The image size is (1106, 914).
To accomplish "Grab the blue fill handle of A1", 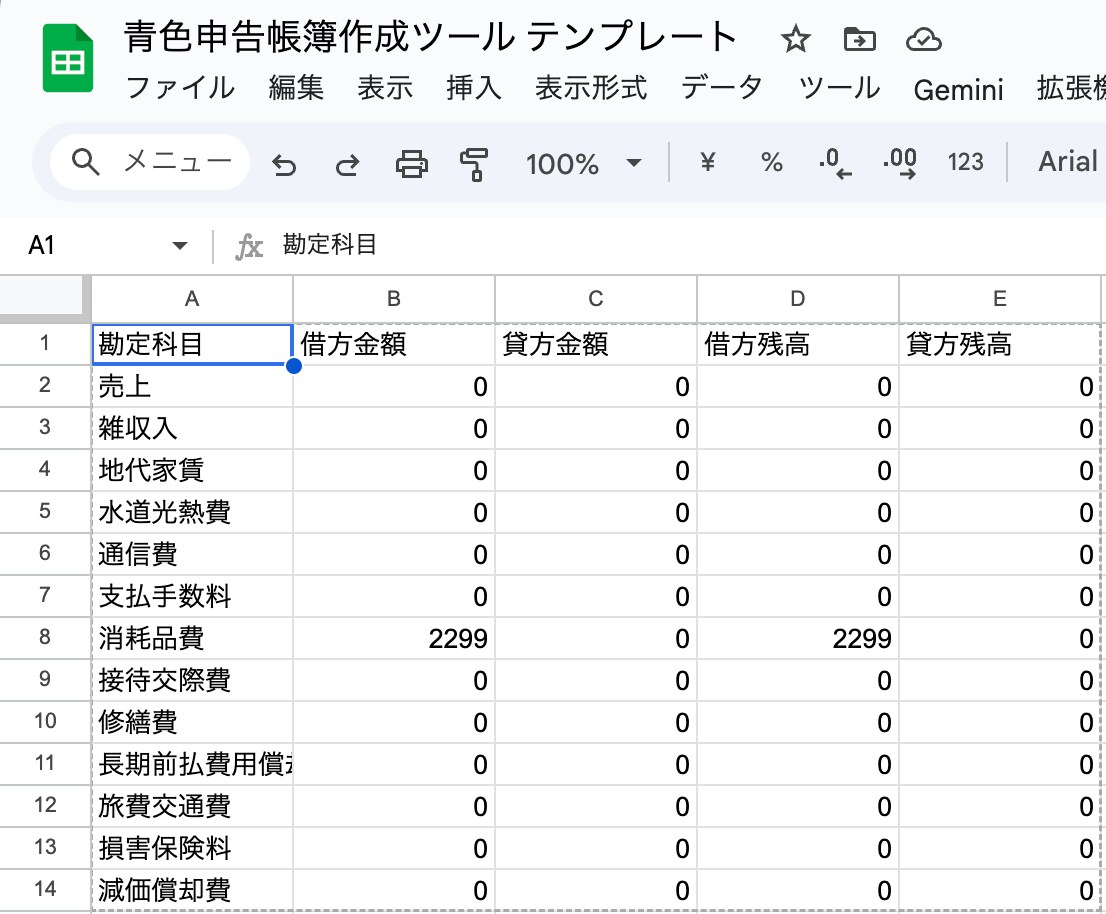I will click(293, 365).
